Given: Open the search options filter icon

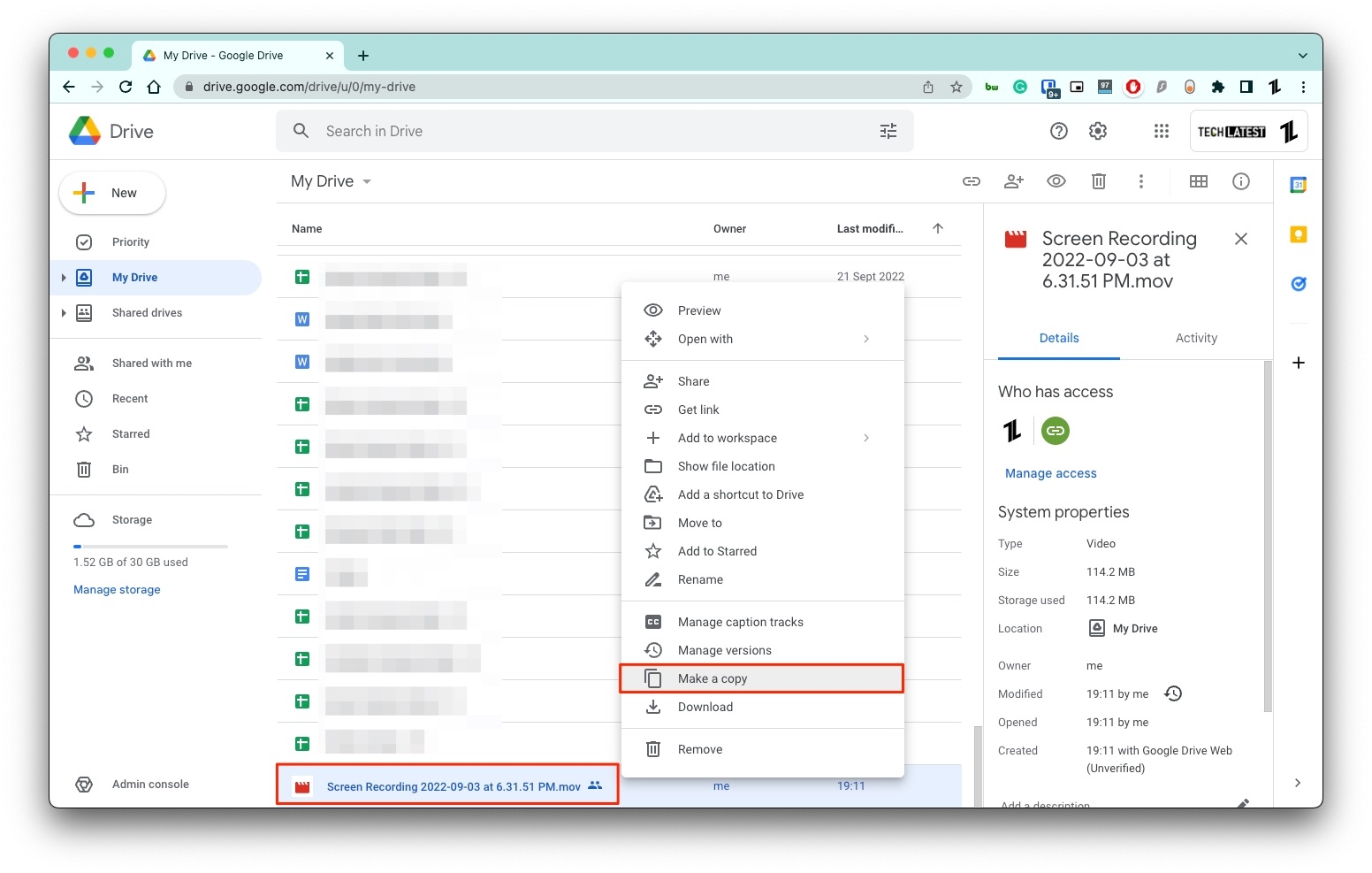Looking at the screenshot, I should (x=888, y=130).
